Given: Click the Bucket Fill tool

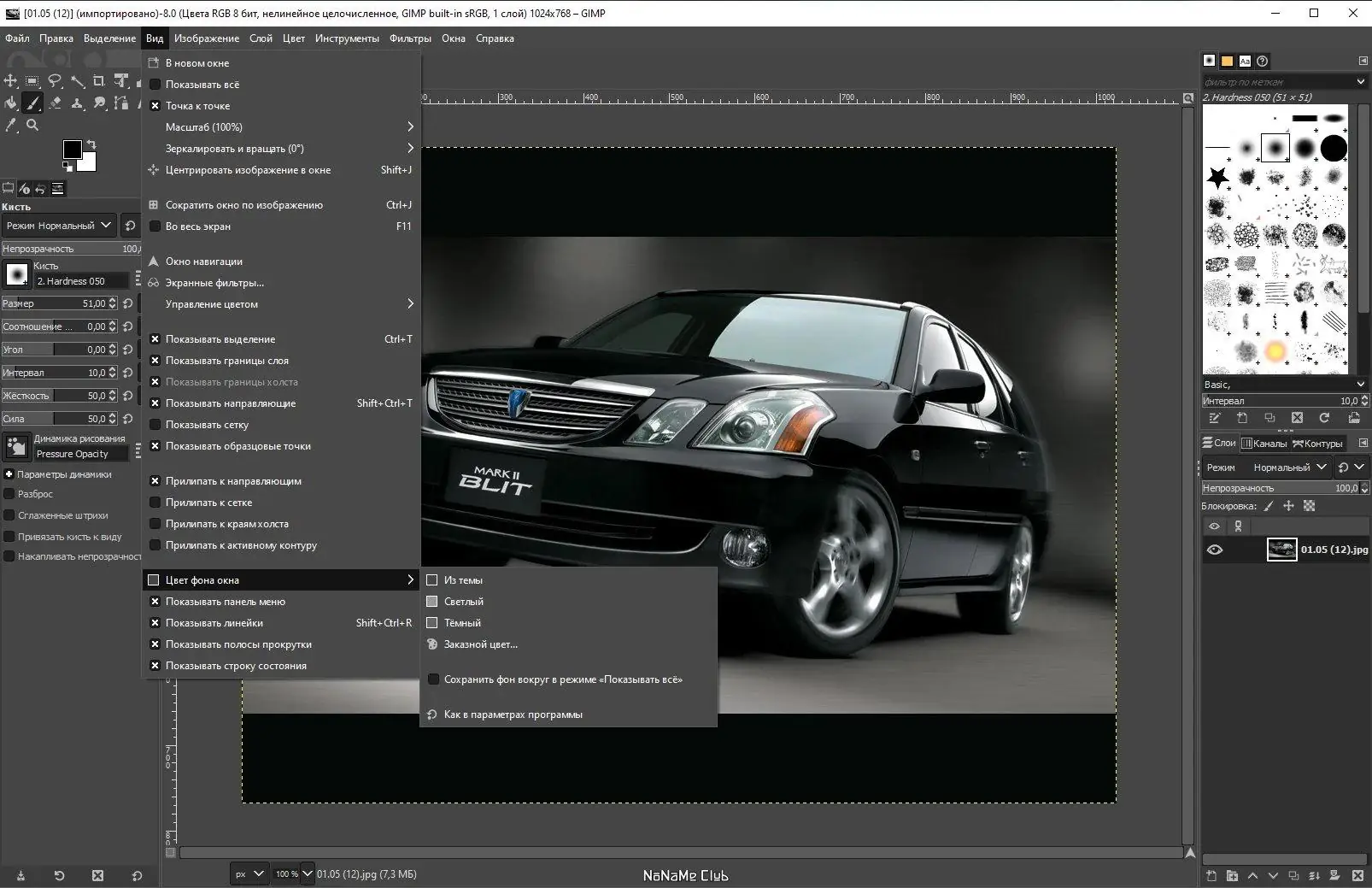Looking at the screenshot, I should point(10,103).
